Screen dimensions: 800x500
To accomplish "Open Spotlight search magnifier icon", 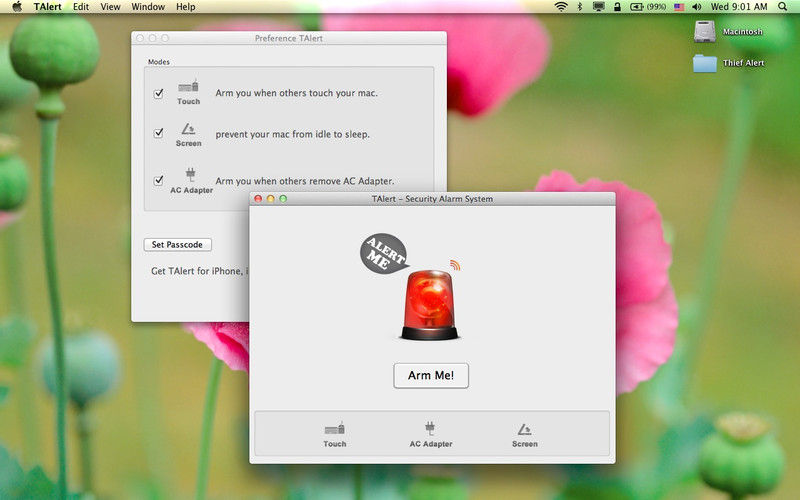I will (782, 7).
